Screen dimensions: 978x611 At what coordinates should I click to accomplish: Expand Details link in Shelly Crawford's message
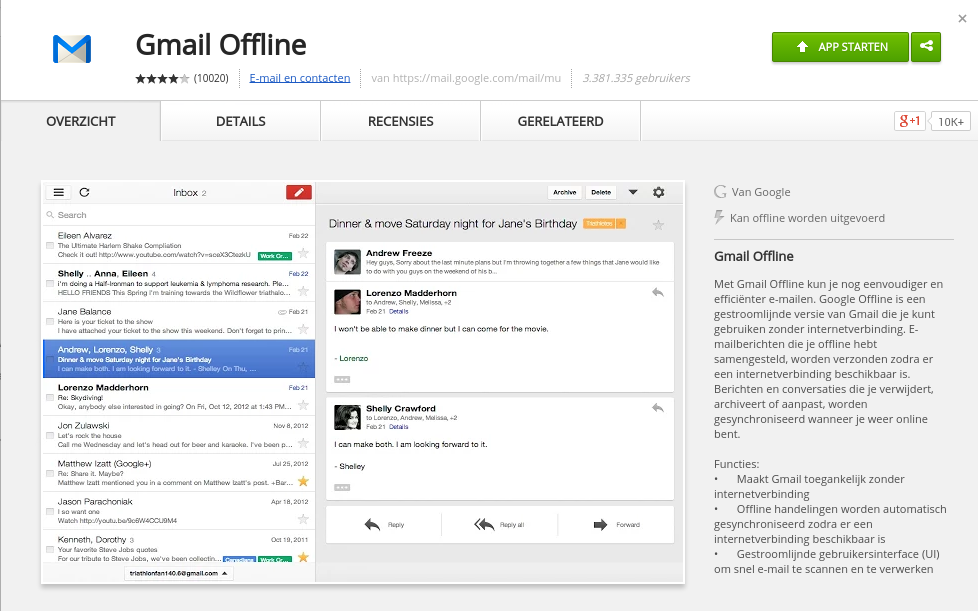coord(399,426)
